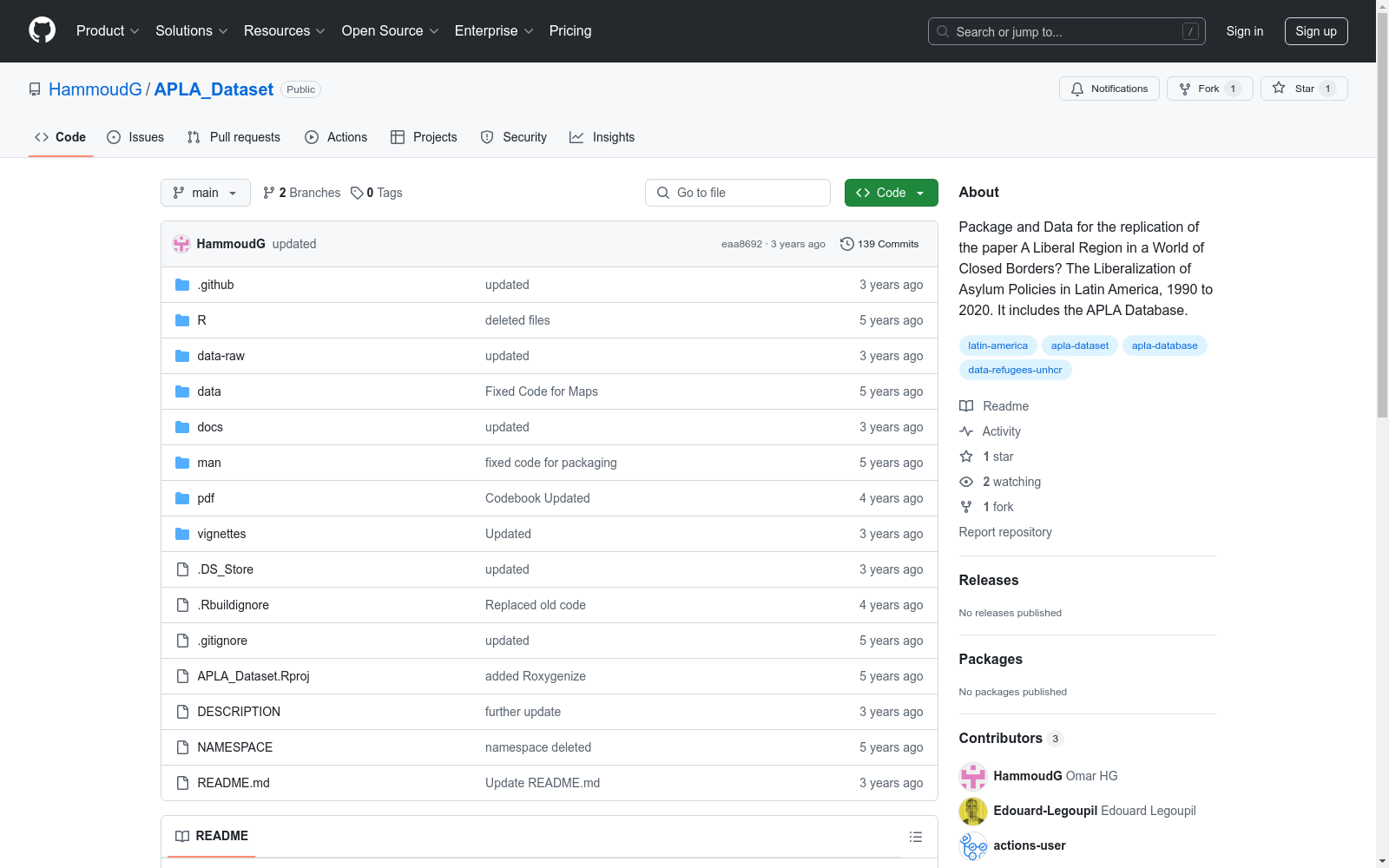Click the data-refugees-unhcr topic tag
The height and width of the screenshot is (868, 1389).
pyautogui.click(x=1016, y=370)
